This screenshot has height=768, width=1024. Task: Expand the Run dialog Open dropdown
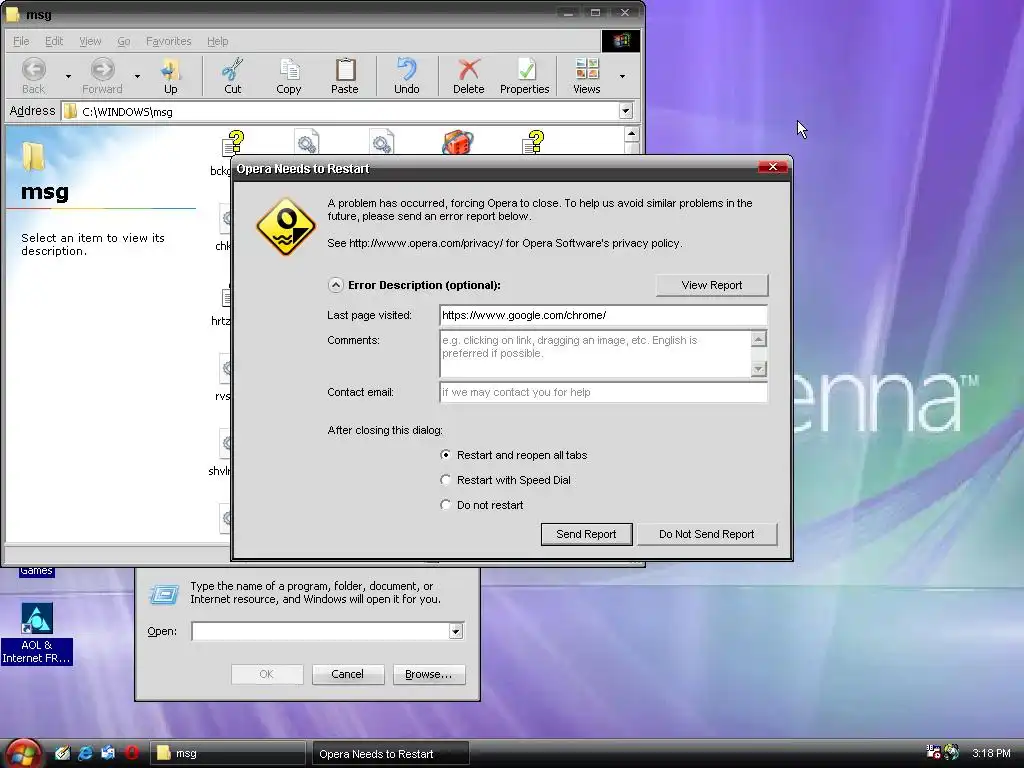coord(456,632)
